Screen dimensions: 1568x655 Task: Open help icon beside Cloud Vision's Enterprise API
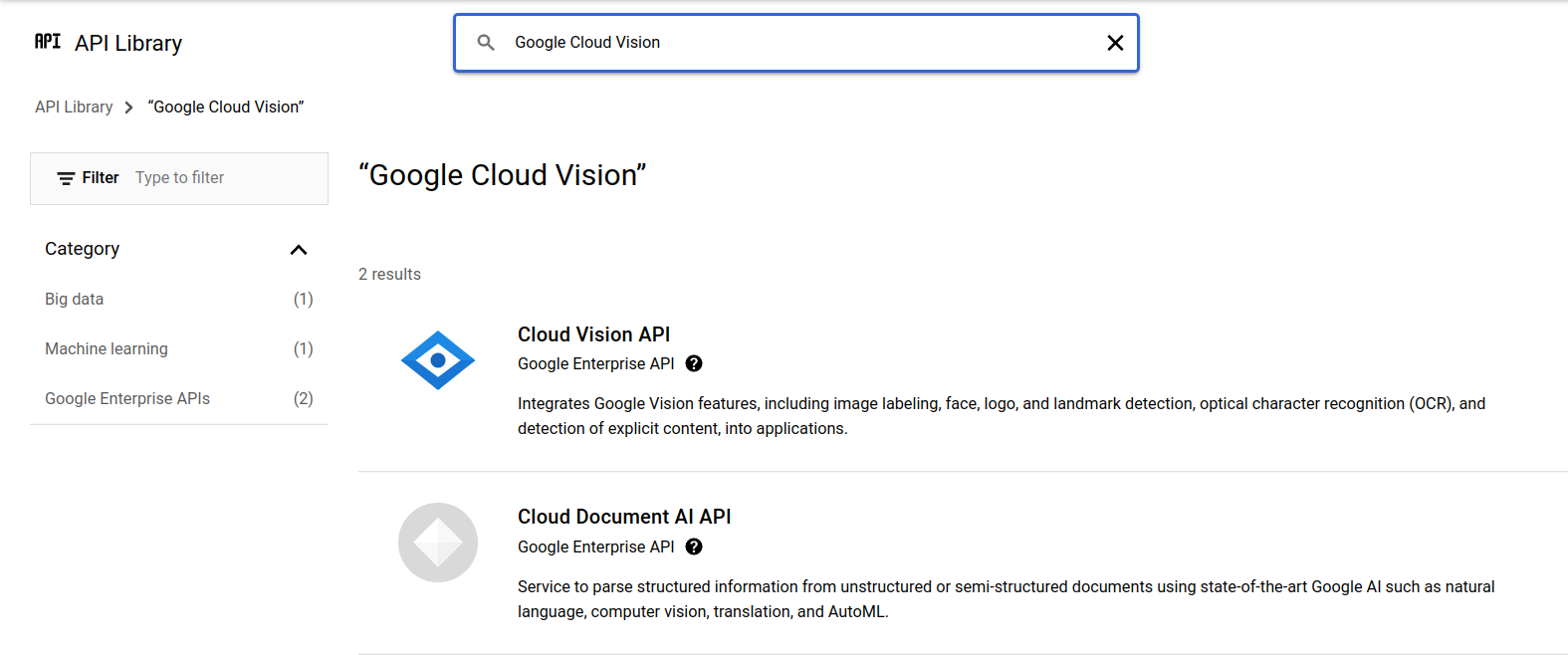click(694, 363)
